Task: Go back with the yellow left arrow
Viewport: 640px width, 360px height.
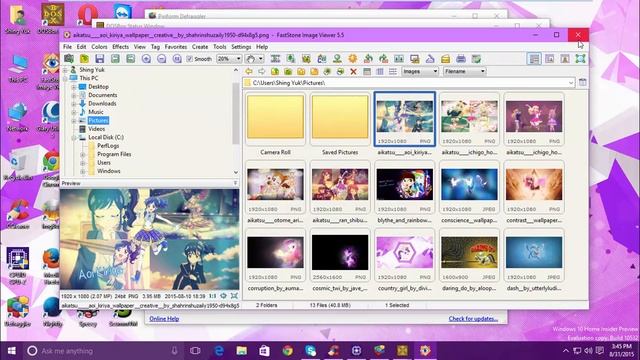Action: click(249, 71)
